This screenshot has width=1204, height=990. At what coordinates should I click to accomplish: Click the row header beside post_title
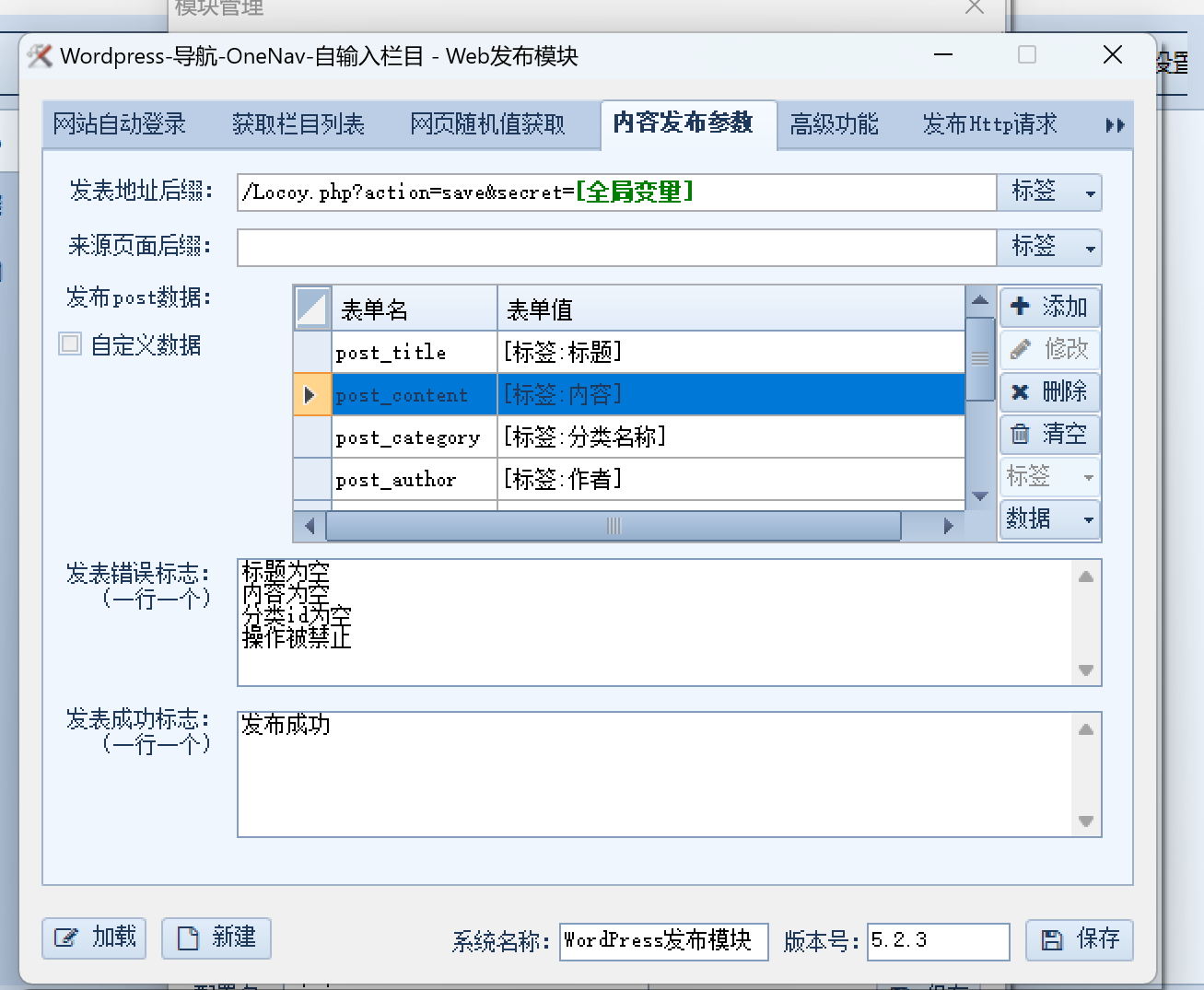312,352
